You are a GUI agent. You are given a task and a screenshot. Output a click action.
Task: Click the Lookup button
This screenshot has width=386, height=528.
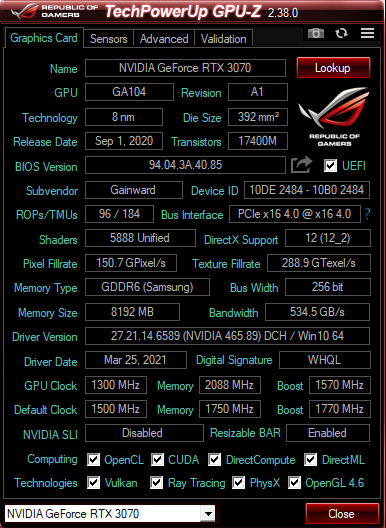pyautogui.click(x=333, y=68)
